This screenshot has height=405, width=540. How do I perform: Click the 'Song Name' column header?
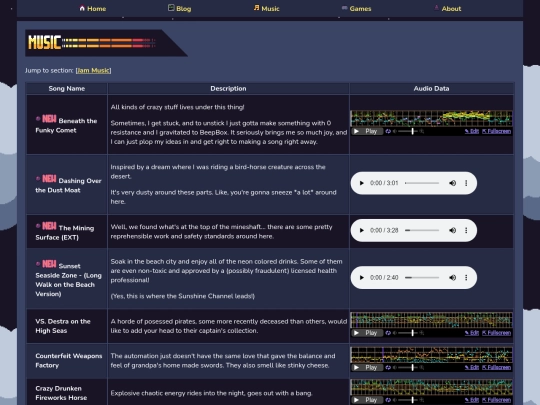click(67, 89)
